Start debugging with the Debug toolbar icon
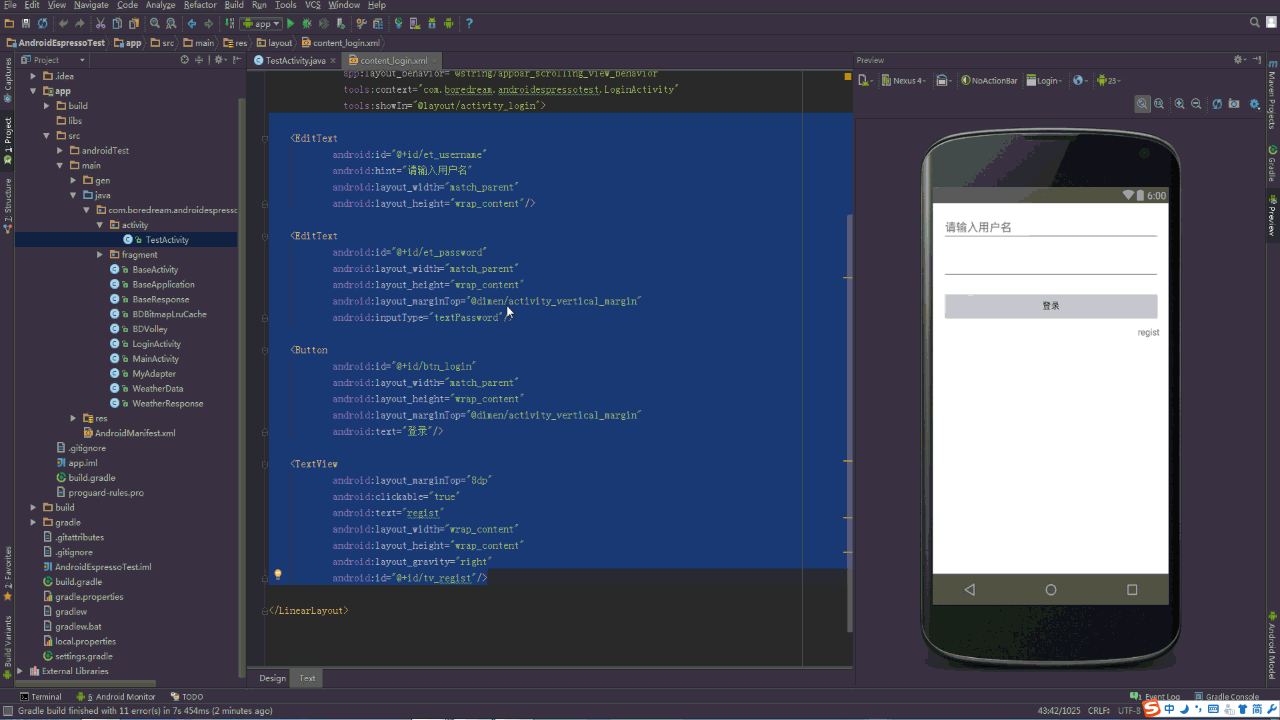 point(307,22)
